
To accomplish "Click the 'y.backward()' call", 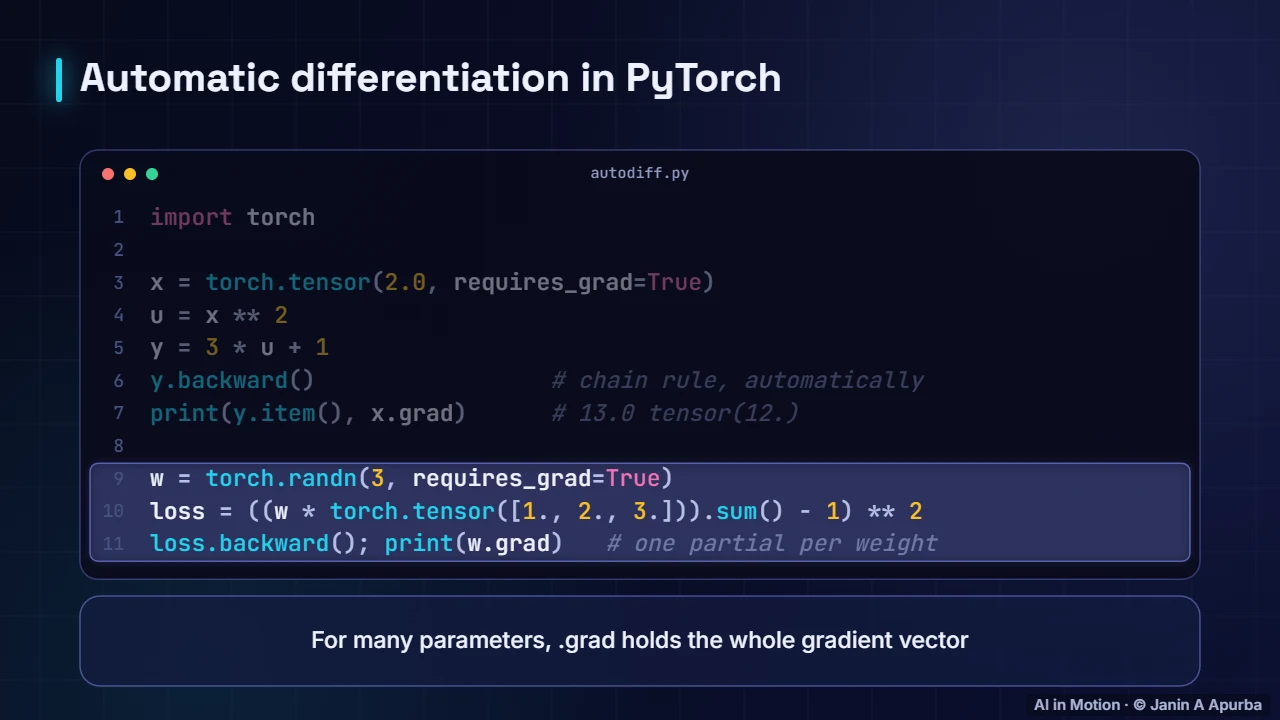I will pyautogui.click(x=232, y=380).
